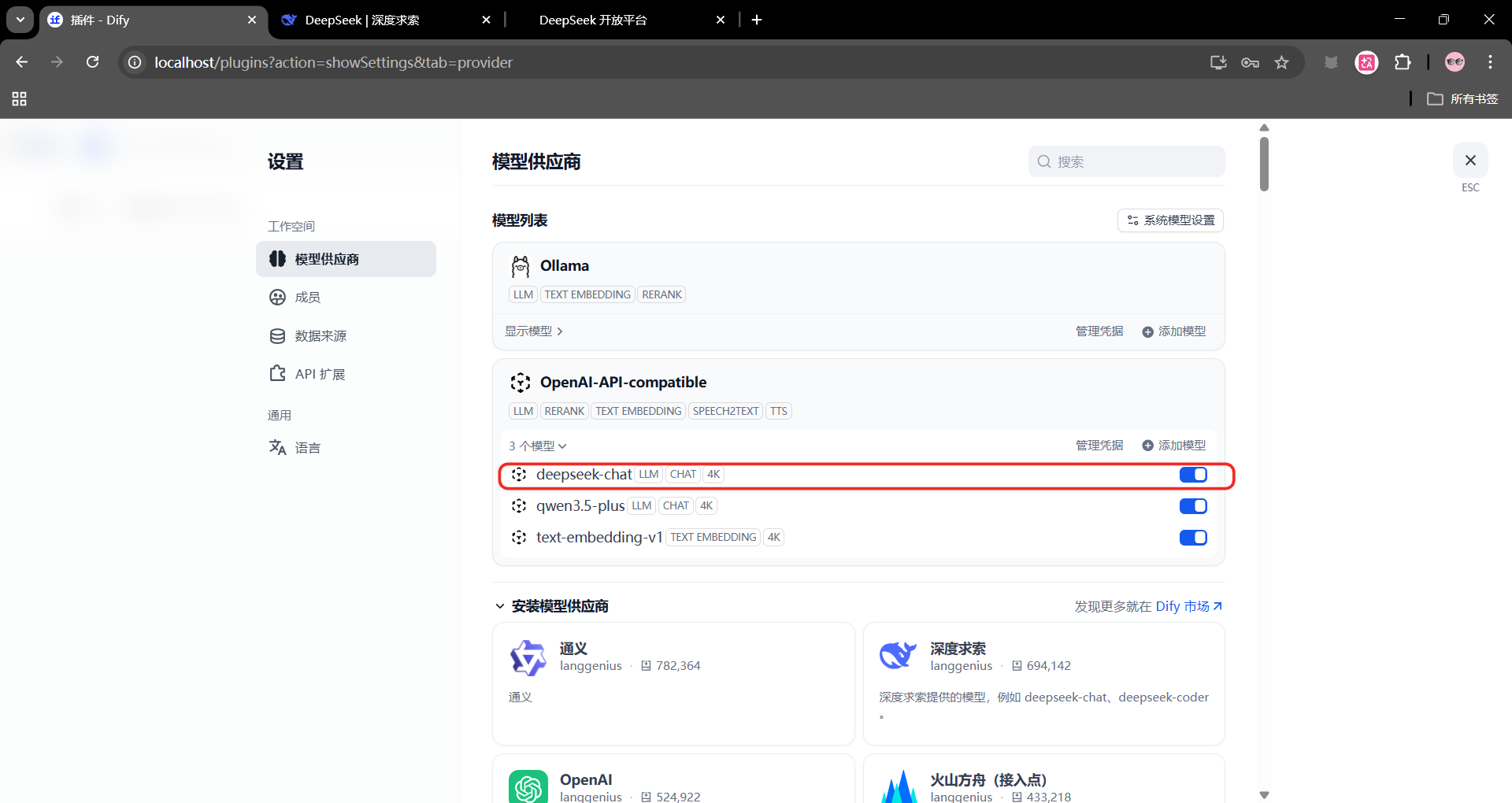Open the apps grid in bookmarks bar
The height and width of the screenshot is (803, 1512).
tap(20, 99)
